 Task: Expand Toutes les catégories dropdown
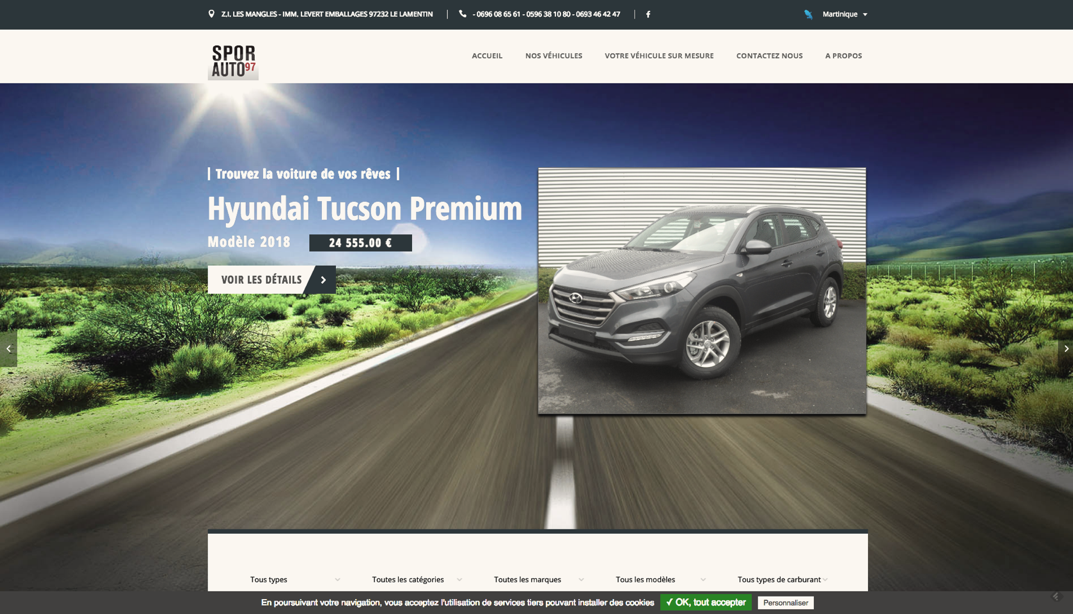417,579
